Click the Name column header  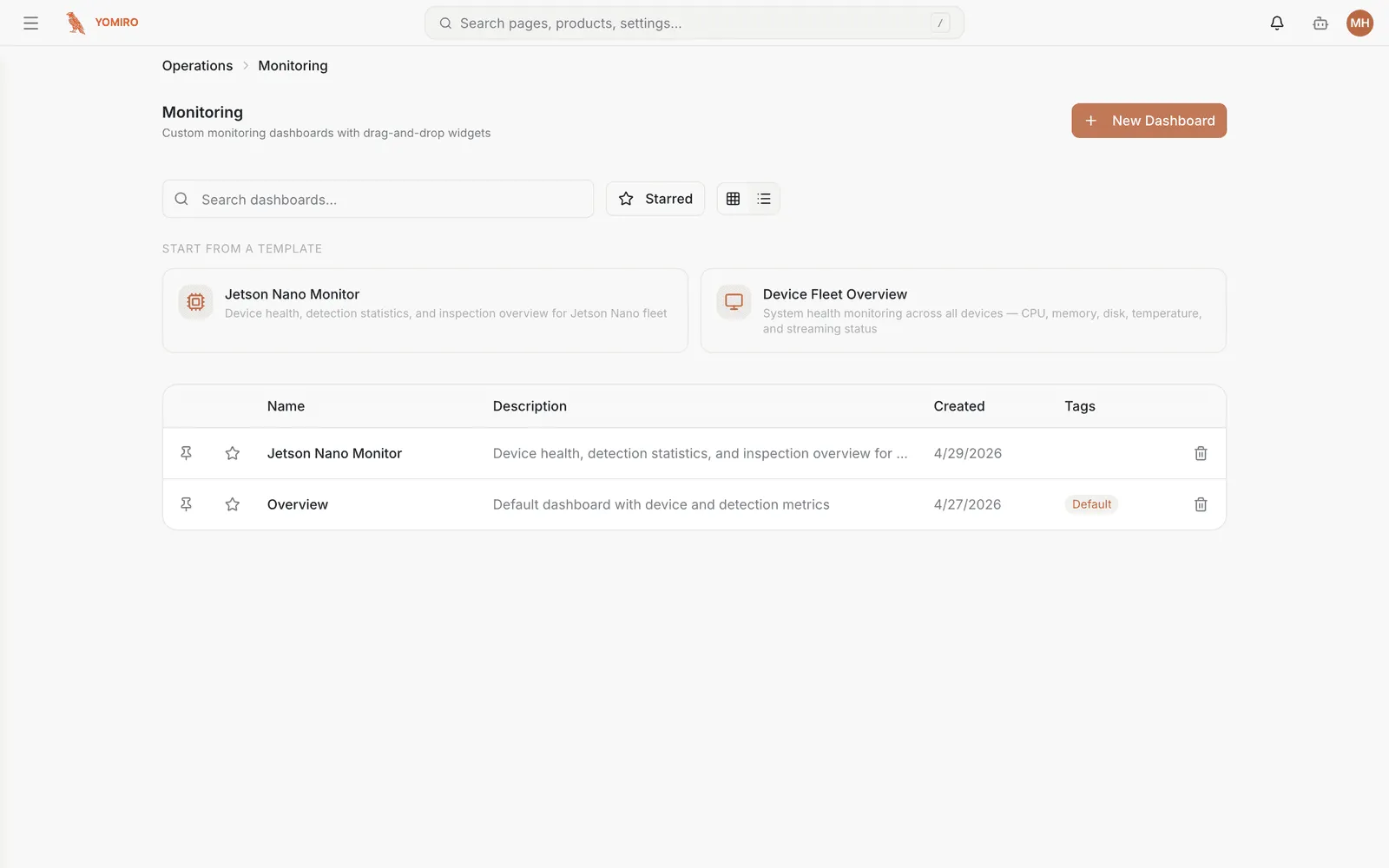click(286, 406)
